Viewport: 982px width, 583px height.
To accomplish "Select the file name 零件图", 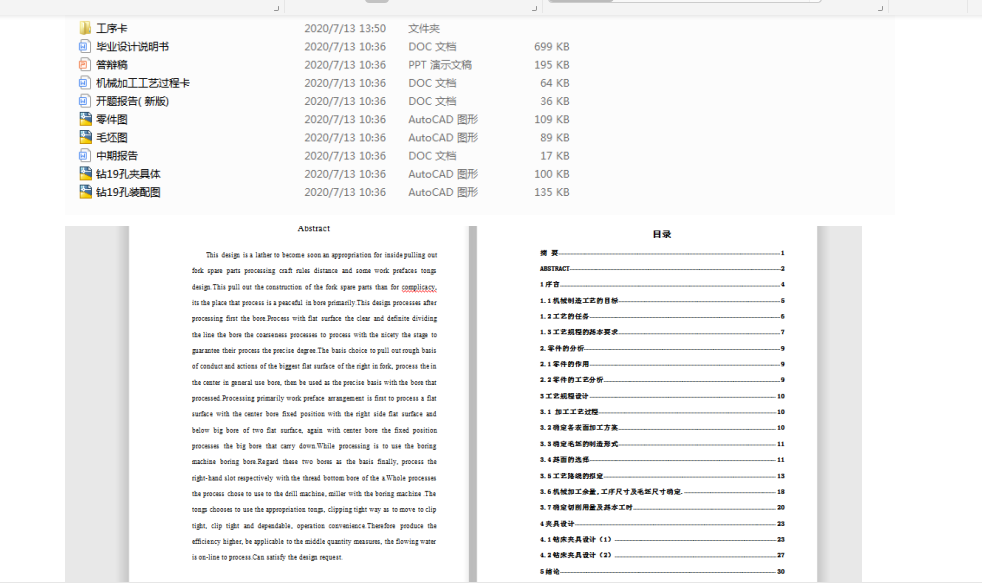I will (111, 119).
